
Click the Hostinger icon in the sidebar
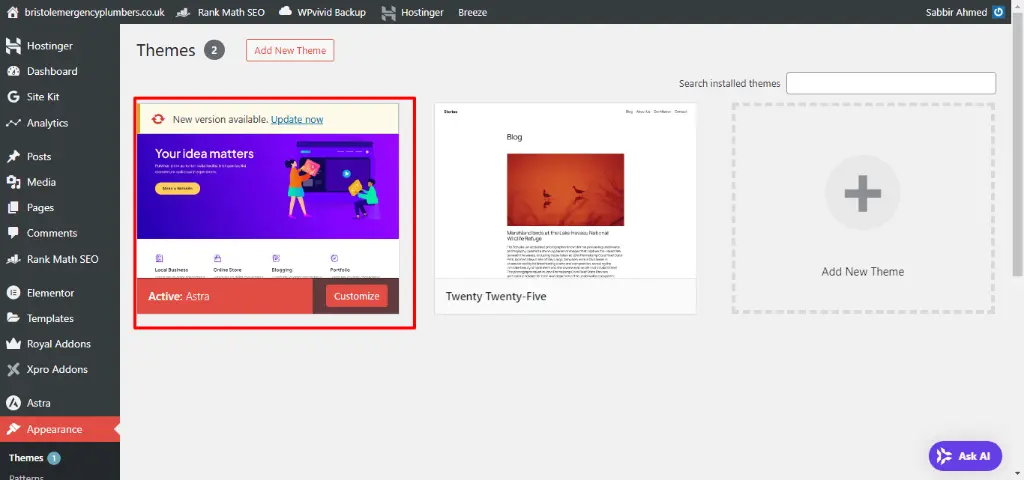[x=13, y=46]
